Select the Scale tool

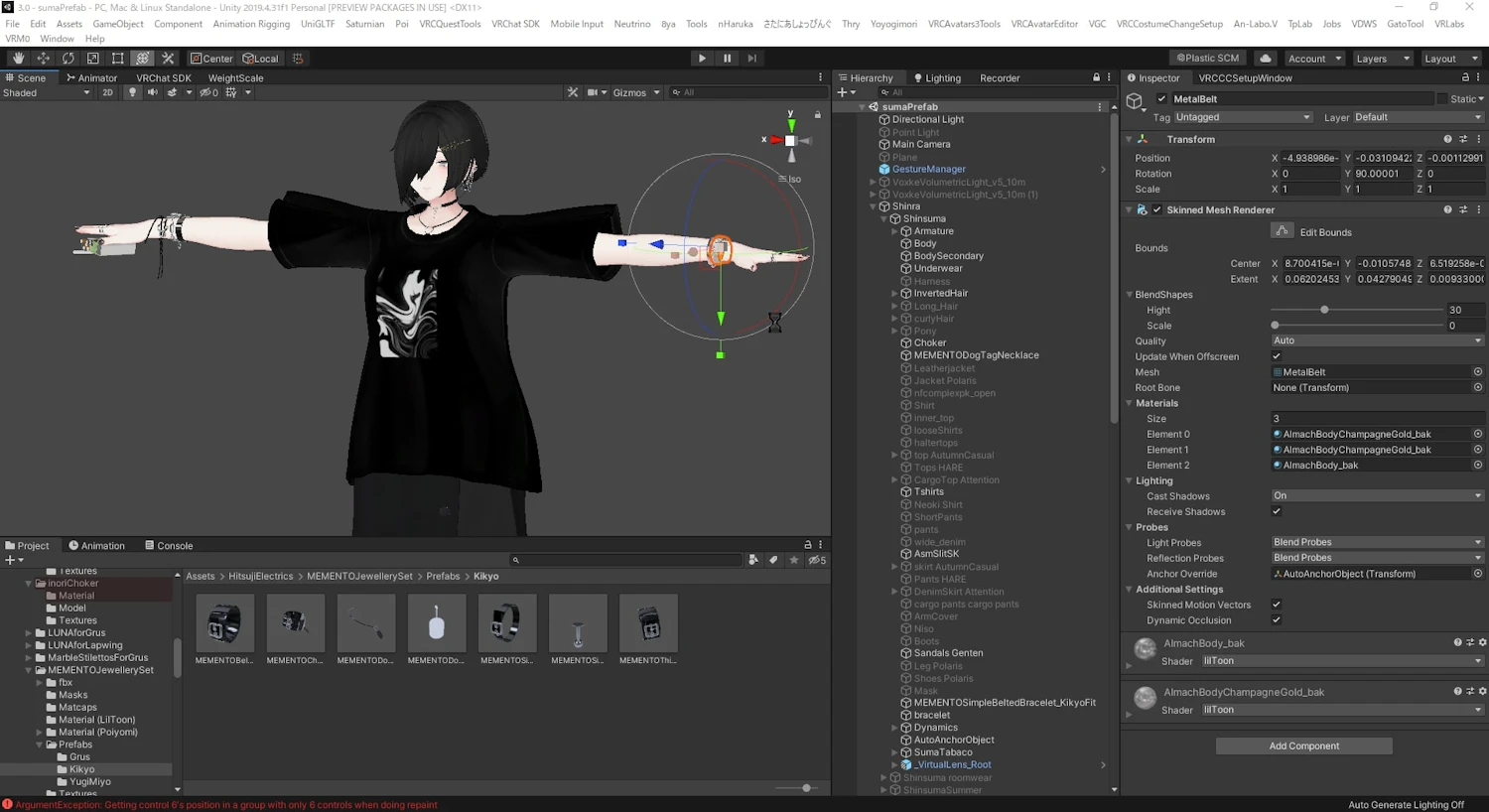[x=92, y=59]
